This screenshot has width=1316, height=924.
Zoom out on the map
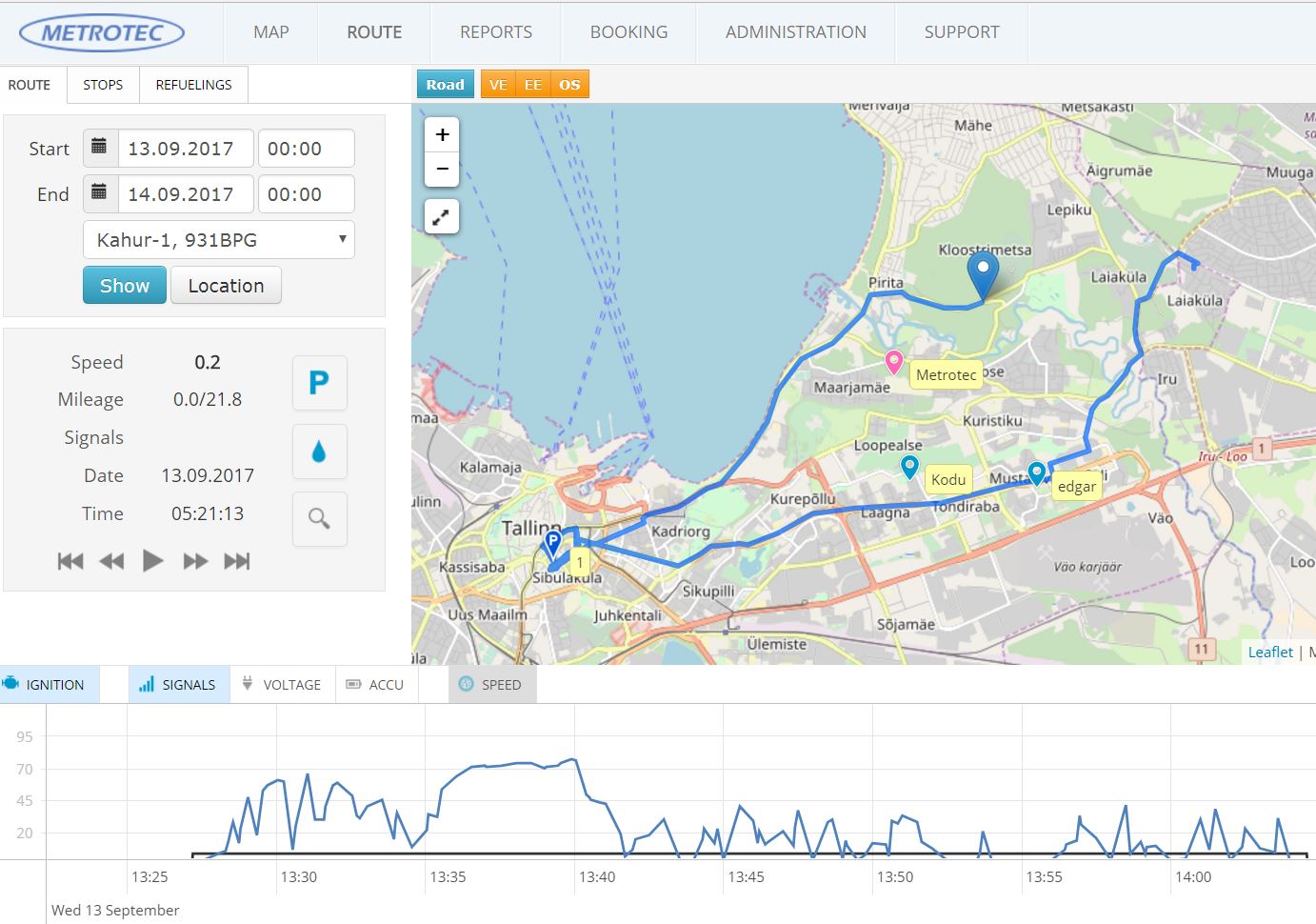442,169
